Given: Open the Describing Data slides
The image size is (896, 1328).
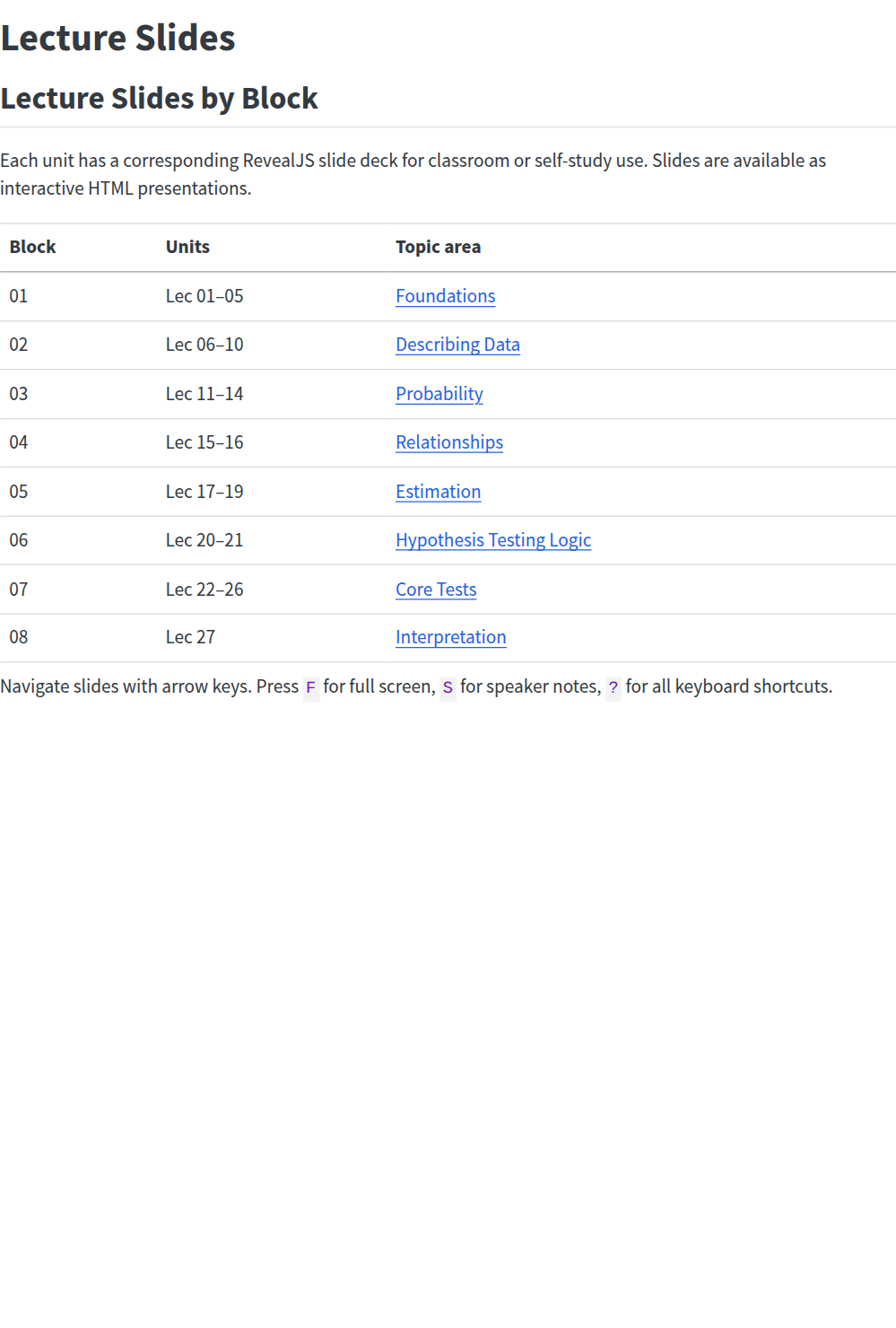Looking at the screenshot, I should 457,345.
